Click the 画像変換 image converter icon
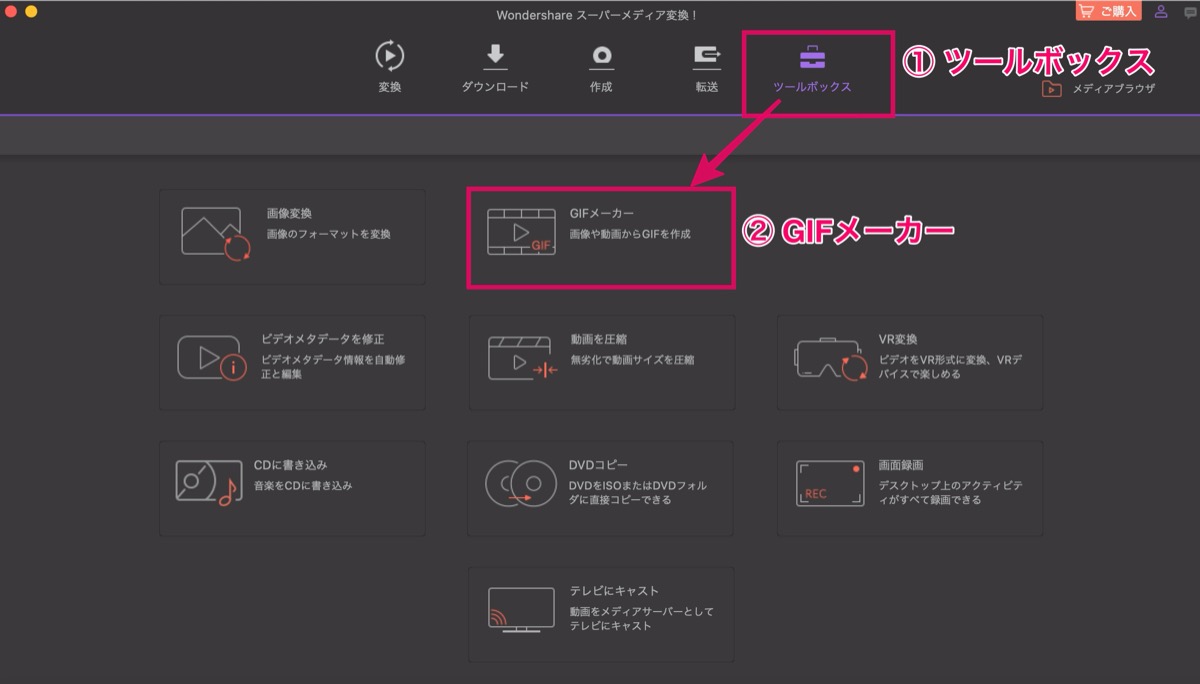Image resolution: width=1200 pixels, height=684 pixels. pos(216,234)
